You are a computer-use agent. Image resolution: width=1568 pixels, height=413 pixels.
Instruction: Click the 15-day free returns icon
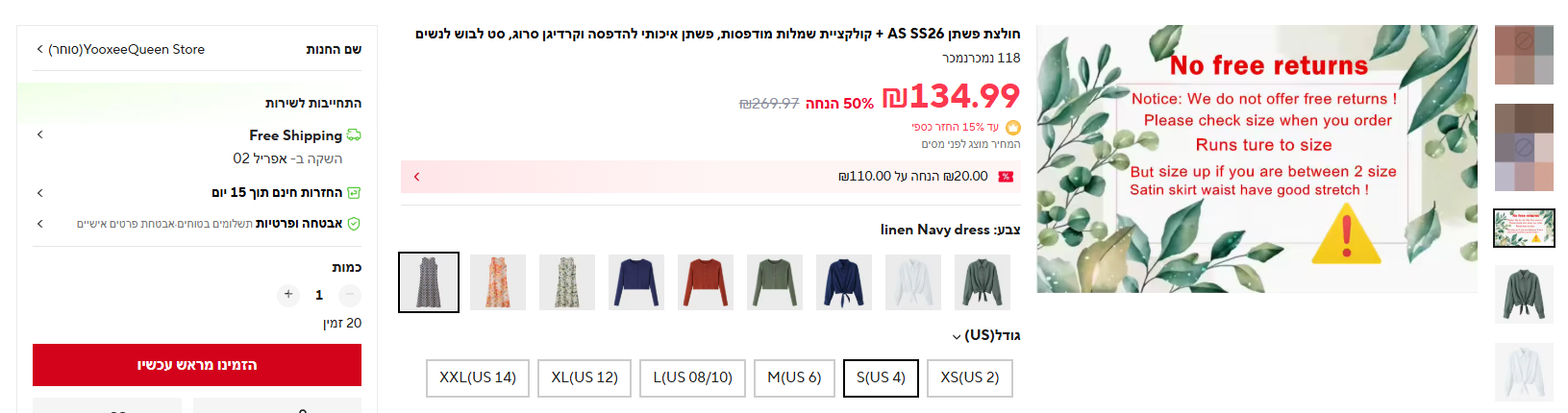354,193
